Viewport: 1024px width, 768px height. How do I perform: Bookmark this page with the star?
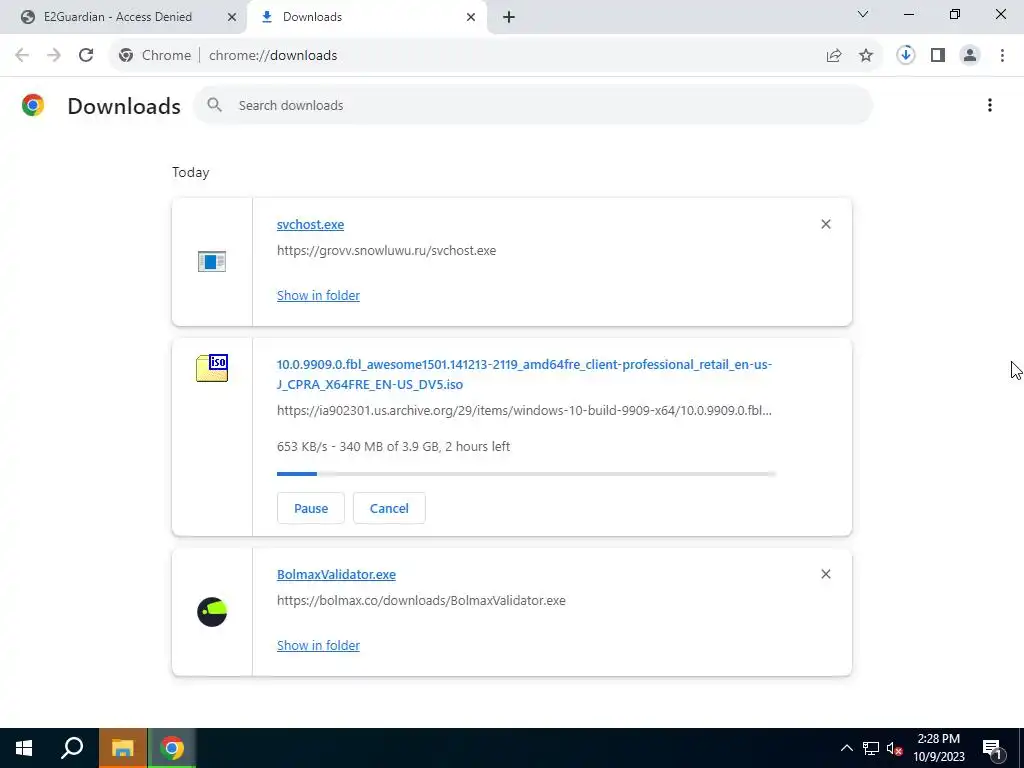tap(866, 55)
